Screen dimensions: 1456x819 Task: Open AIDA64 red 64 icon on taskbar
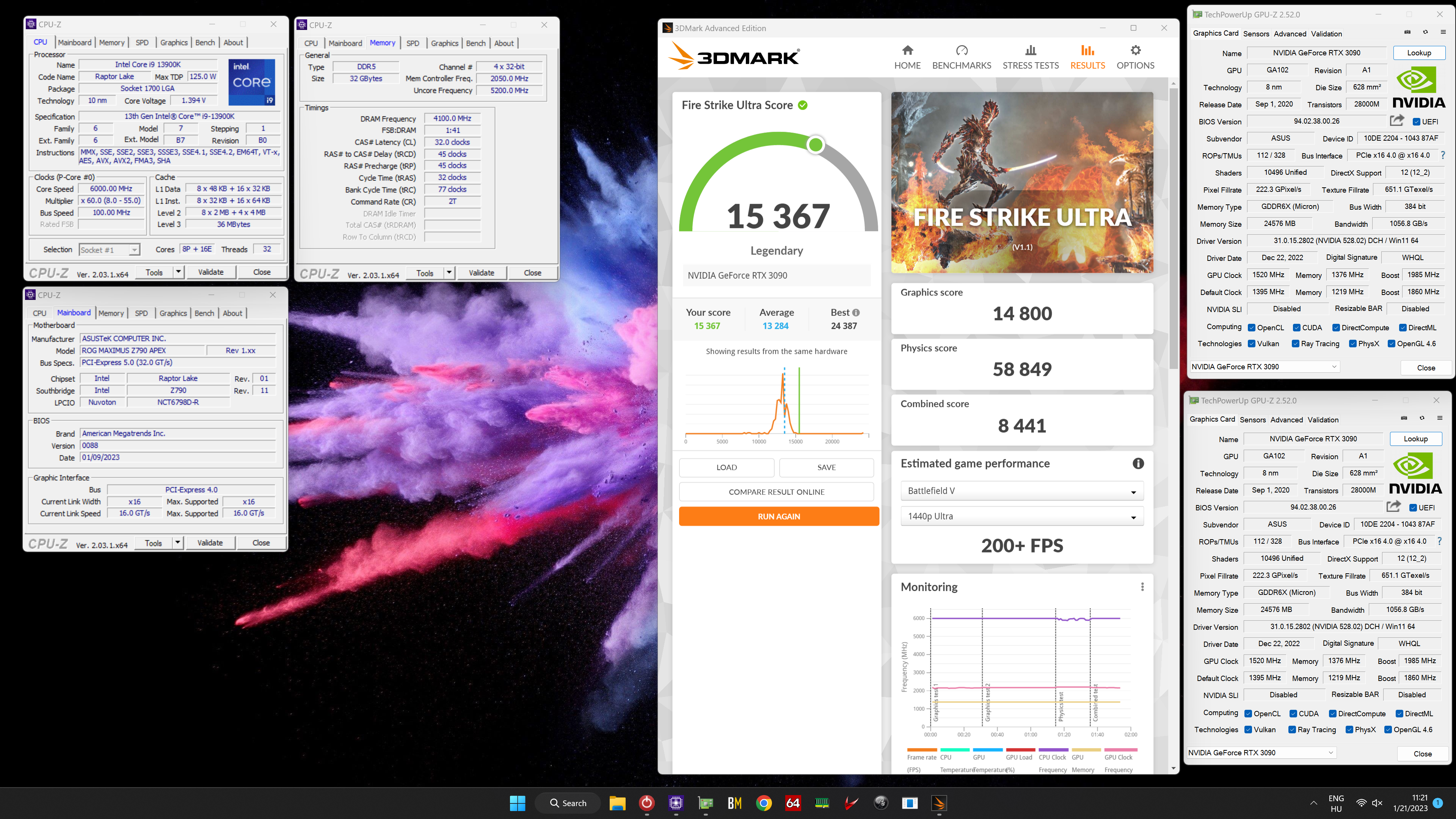coord(793,803)
